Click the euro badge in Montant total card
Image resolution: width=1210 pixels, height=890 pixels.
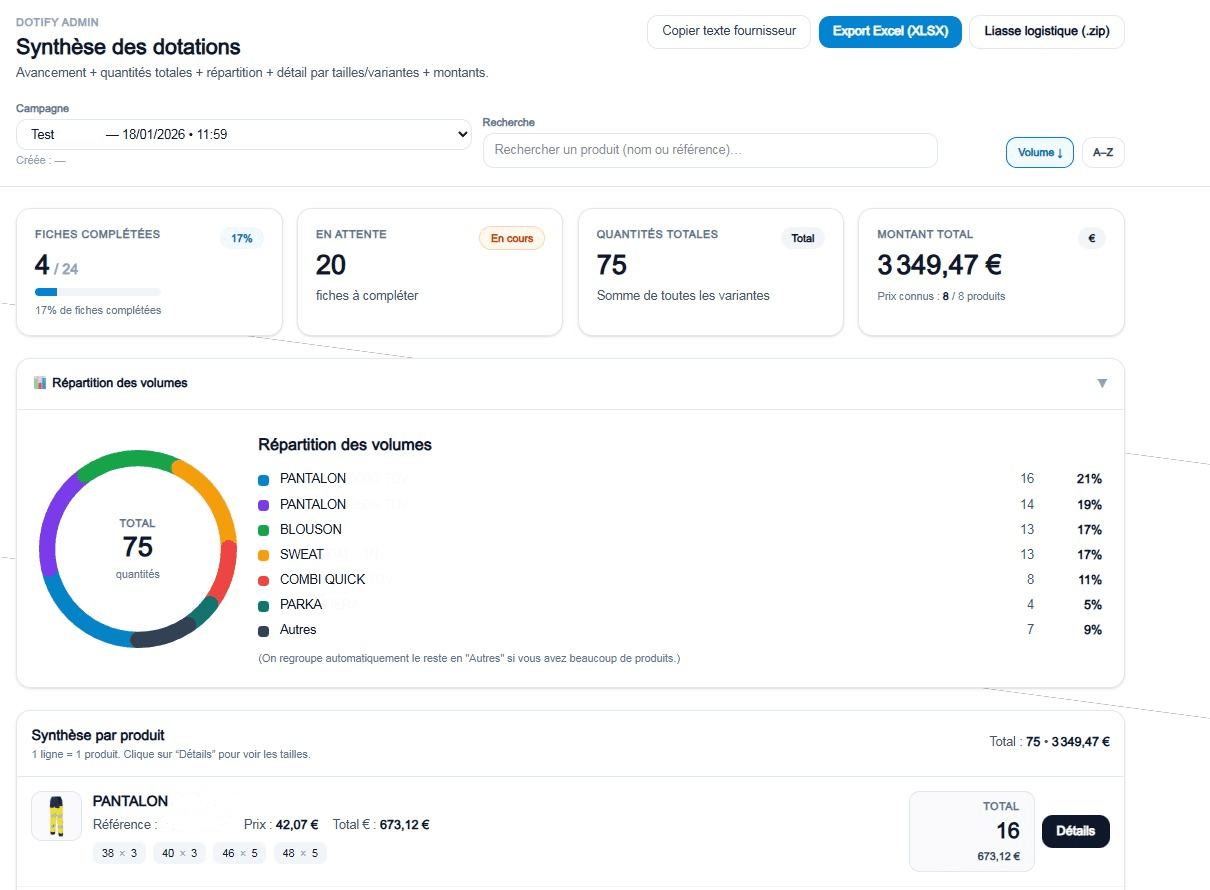tap(1092, 238)
